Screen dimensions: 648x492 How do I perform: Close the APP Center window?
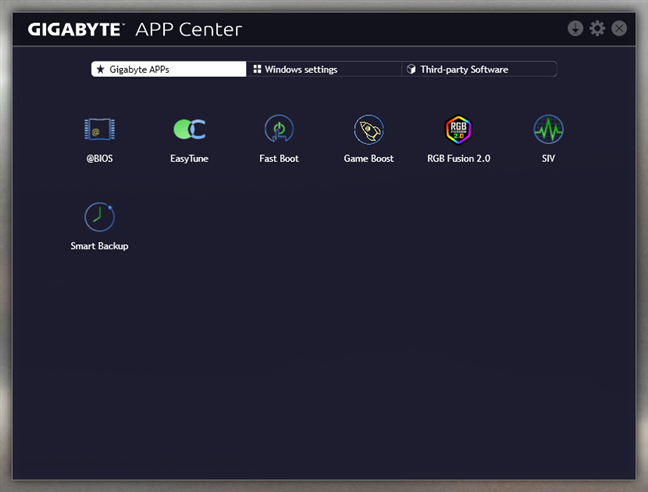(619, 29)
